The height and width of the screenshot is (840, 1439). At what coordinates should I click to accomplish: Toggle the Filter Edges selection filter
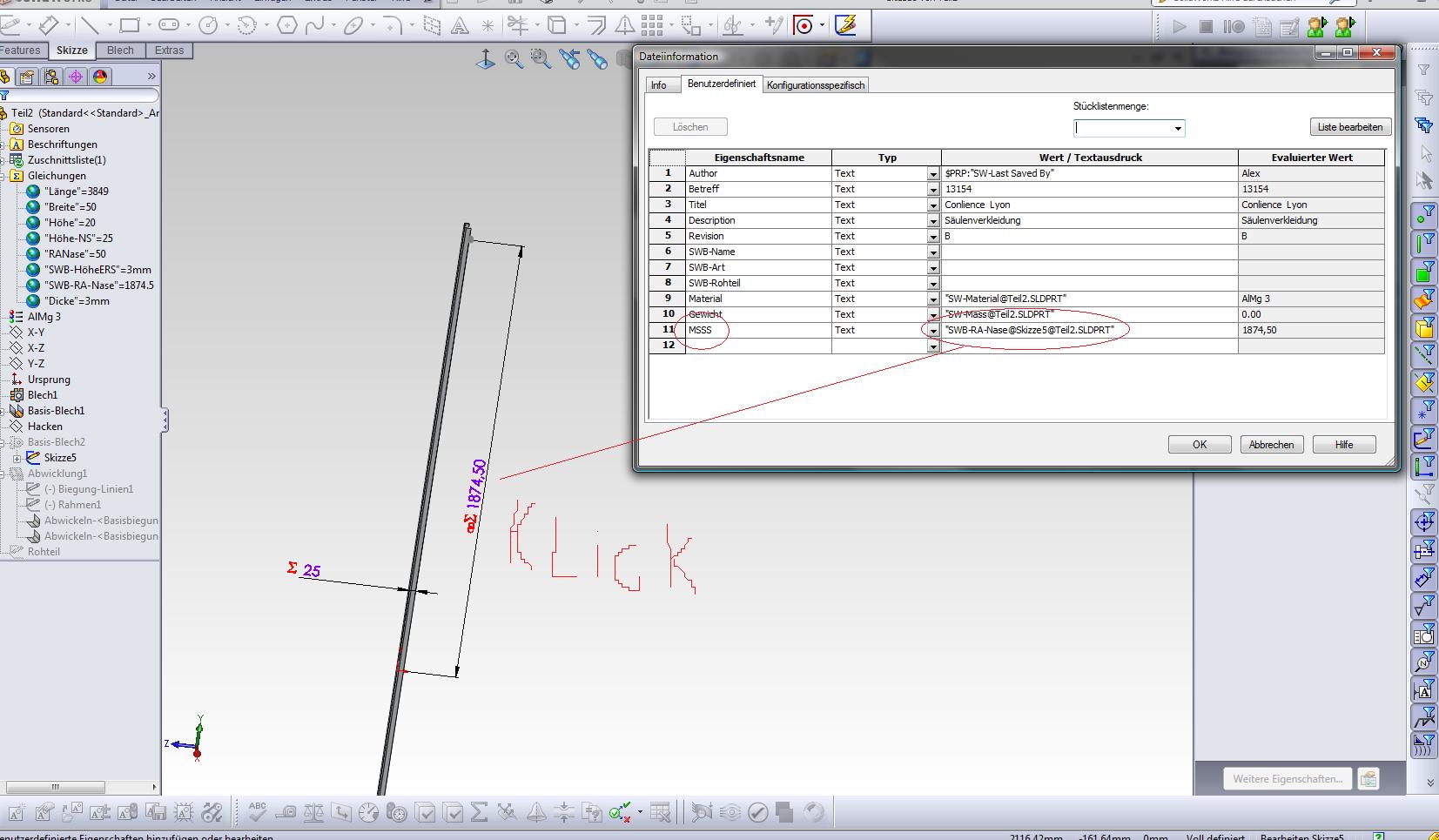[1424, 242]
